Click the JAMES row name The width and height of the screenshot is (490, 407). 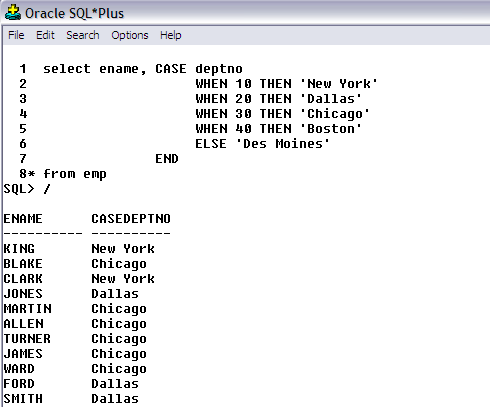[23, 354]
